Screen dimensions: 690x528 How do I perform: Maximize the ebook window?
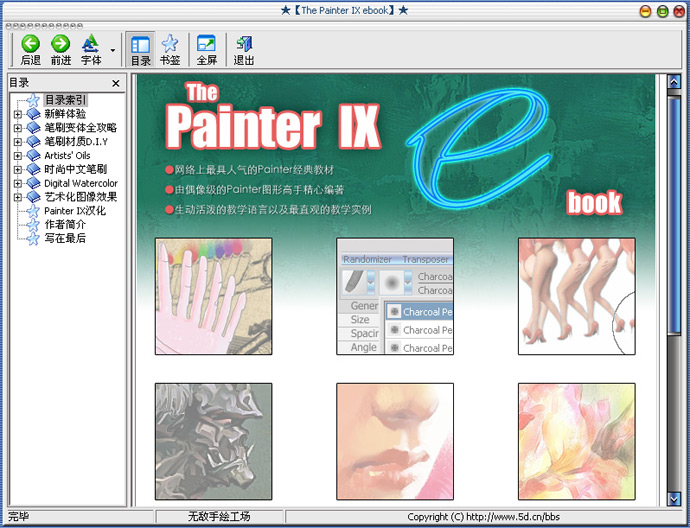point(662,11)
